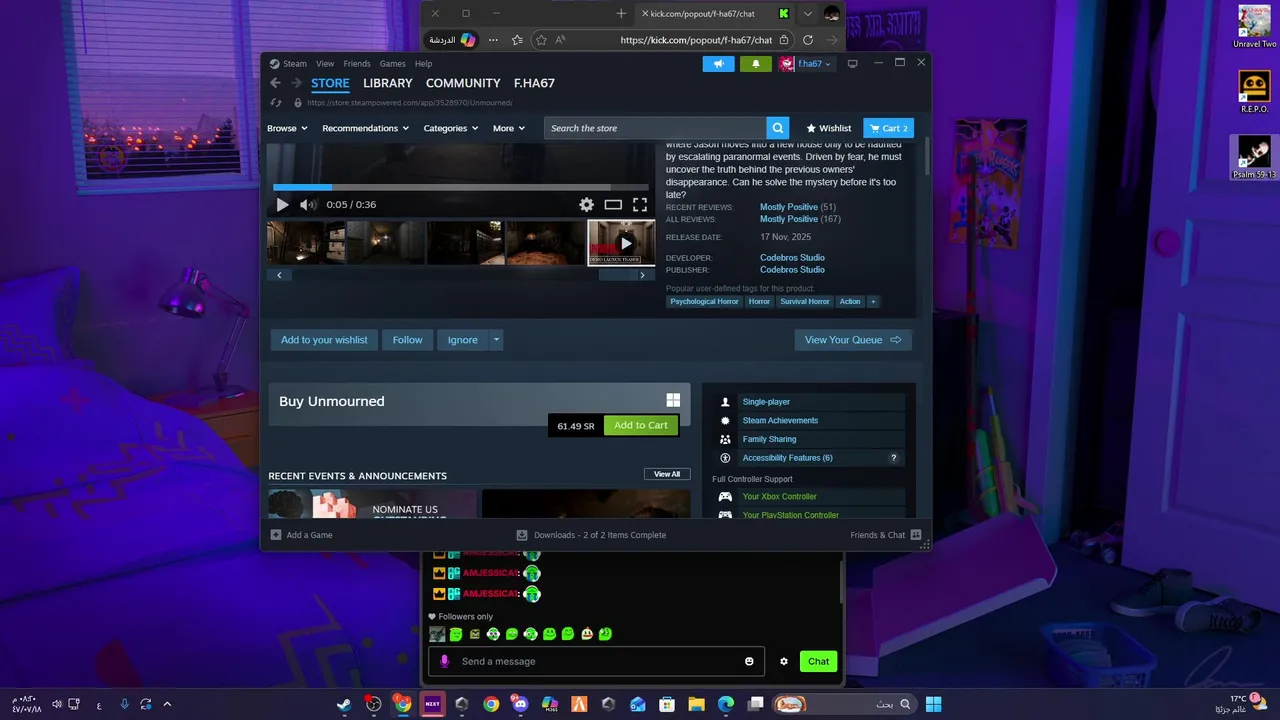Image resolution: width=1280 pixels, height=720 pixels.
Task: Add Kick page to browser favorites star
Action: [x=541, y=40]
